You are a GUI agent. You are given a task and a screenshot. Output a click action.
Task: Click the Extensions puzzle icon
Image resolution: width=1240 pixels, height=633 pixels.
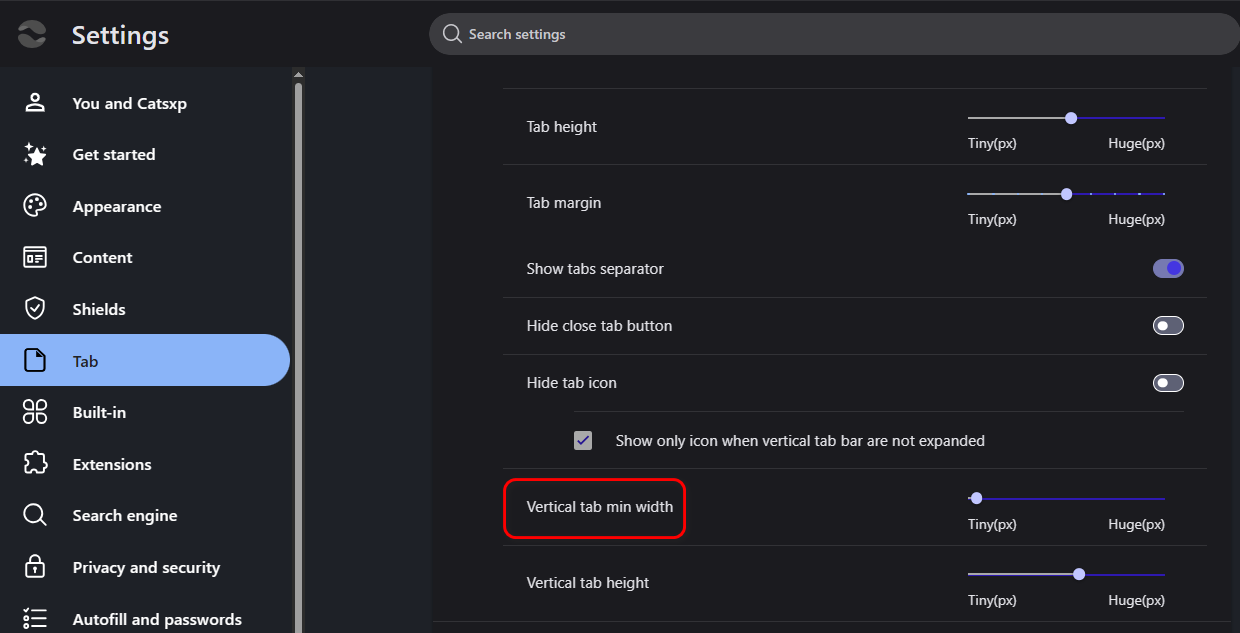[x=35, y=464]
